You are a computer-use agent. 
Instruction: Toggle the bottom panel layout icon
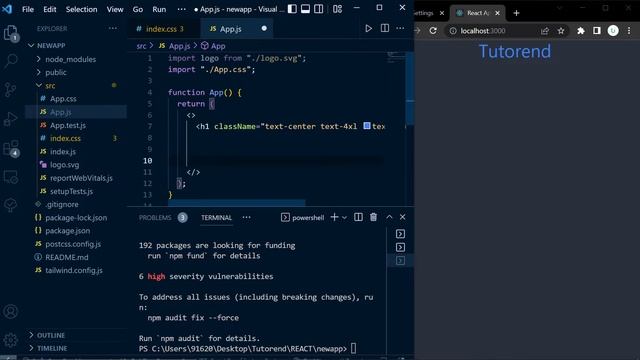305,9
